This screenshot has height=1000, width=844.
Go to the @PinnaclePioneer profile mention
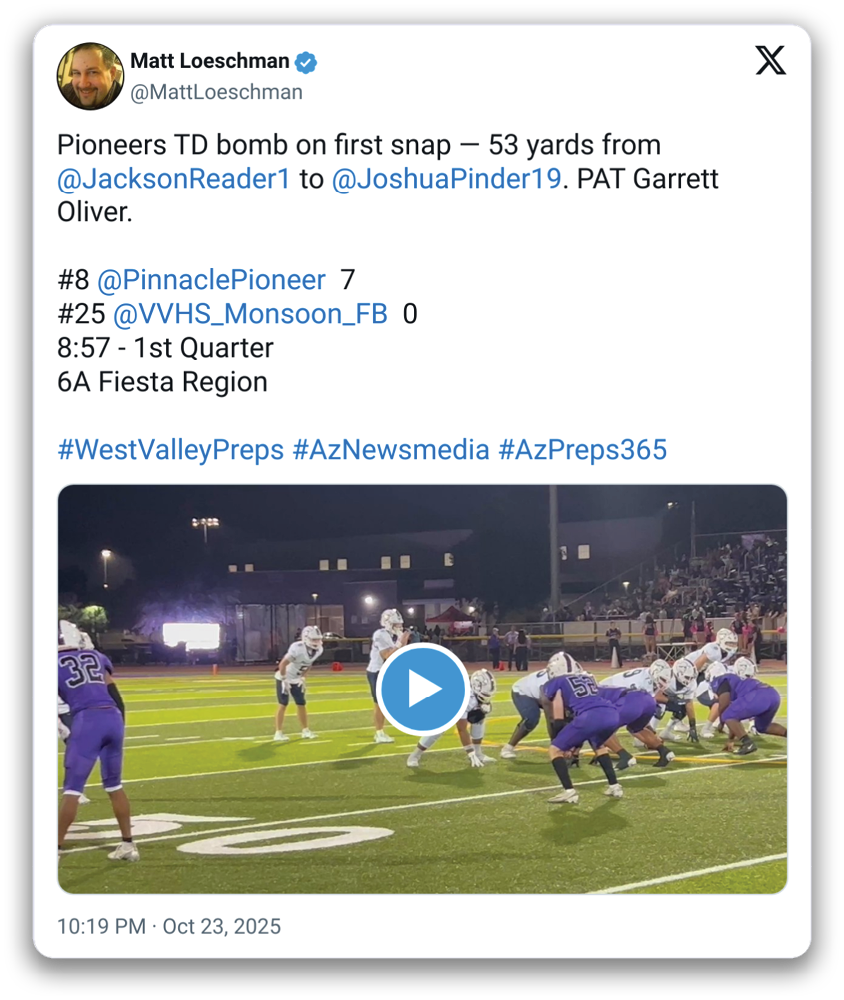(211, 280)
